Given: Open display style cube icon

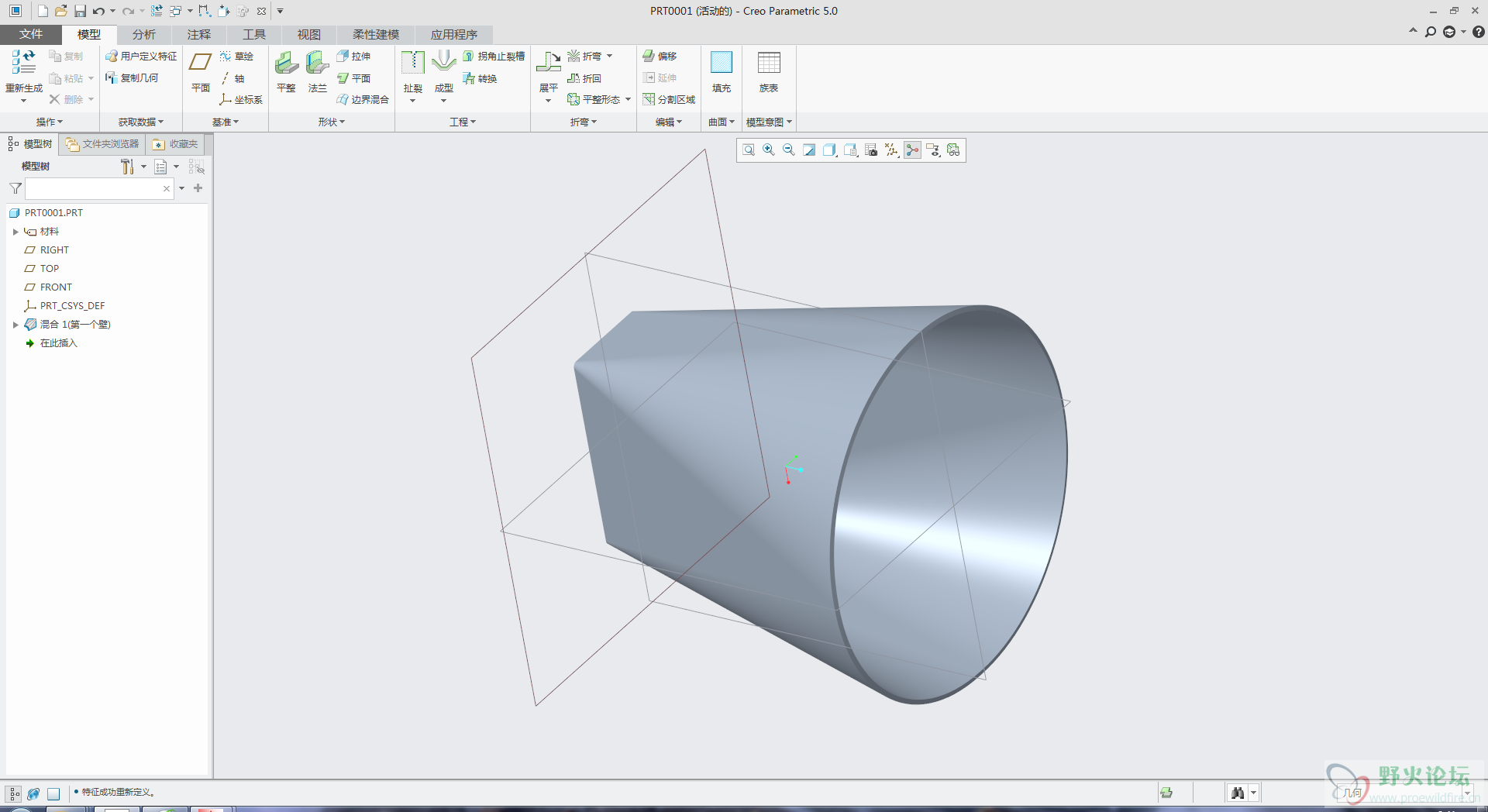Looking at the screenshot, I should 830,150.
